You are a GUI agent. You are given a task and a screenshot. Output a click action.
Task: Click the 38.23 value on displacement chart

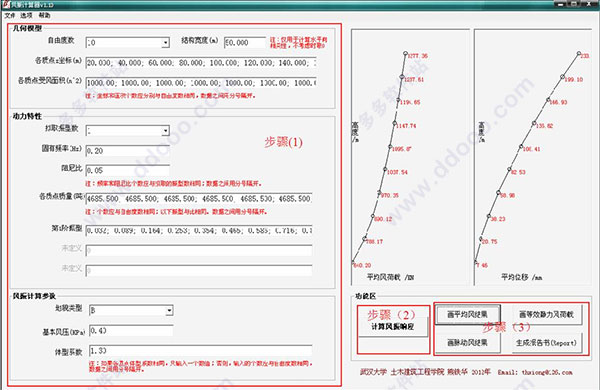tap(498, 219)
